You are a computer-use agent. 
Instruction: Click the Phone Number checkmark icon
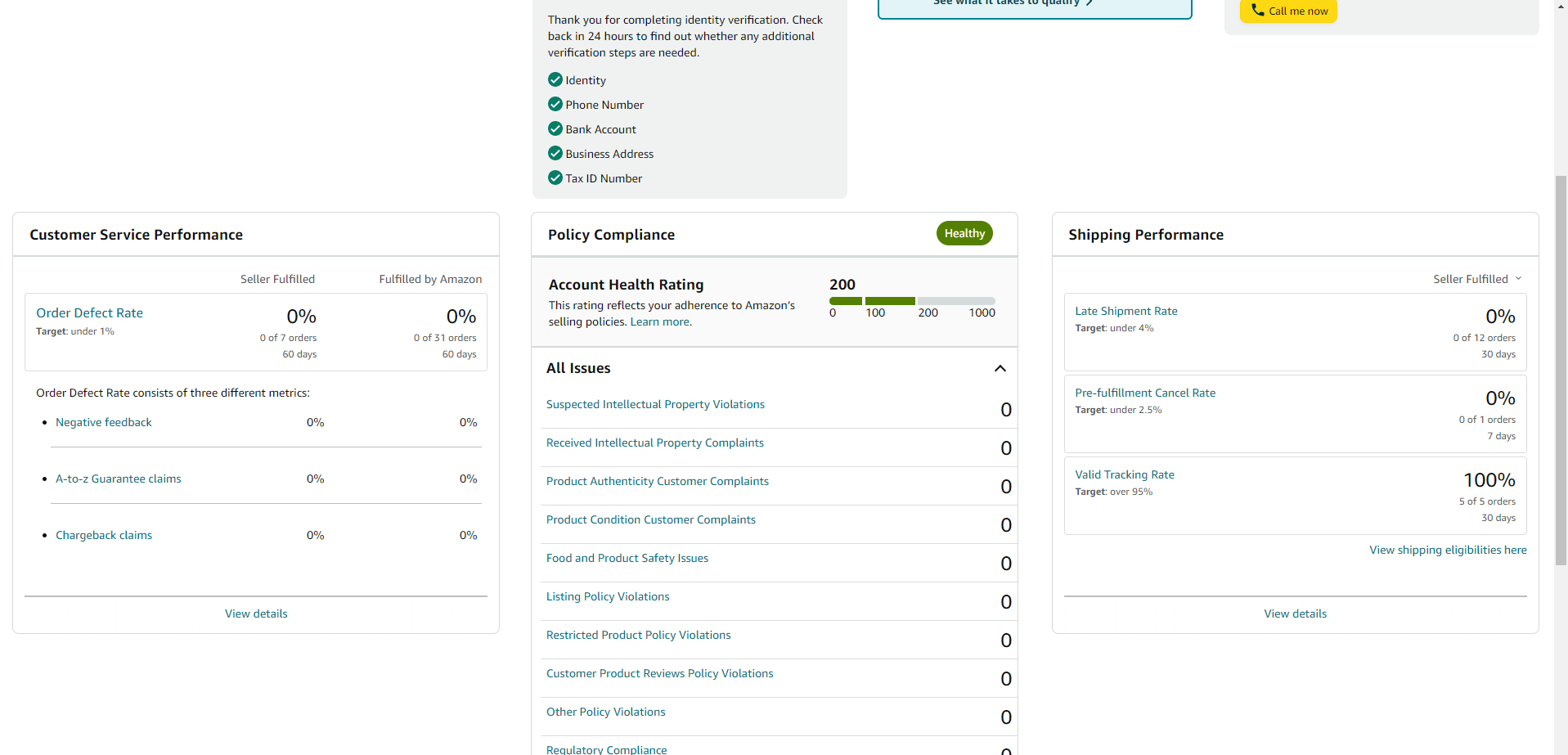(x=555, y=104)
